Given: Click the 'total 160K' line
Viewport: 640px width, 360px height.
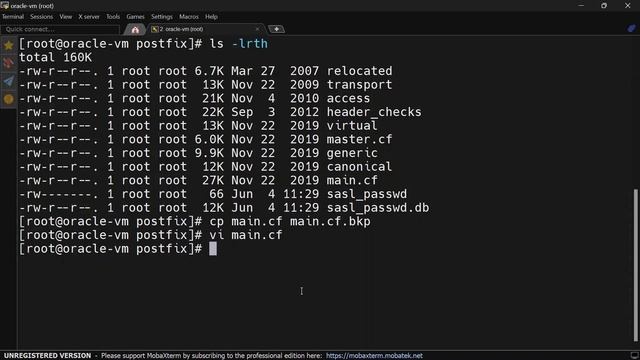Looking at the screenshot, I should pyautogui.click(x=56, y=58).
